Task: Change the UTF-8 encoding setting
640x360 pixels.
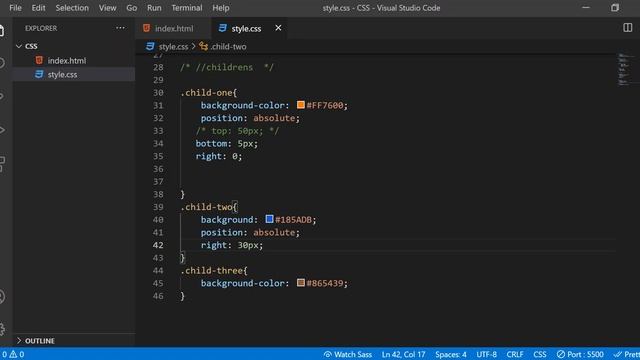Action: tap(487, 354)
